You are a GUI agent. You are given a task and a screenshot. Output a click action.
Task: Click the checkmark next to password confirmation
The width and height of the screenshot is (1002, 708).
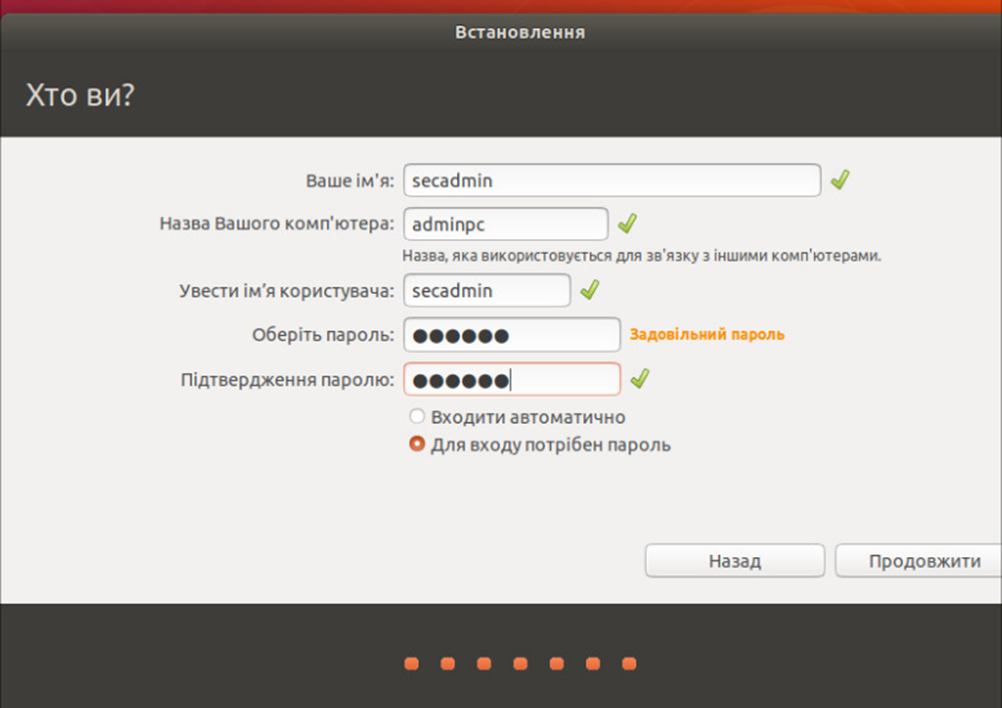click(x=640, y=378)
